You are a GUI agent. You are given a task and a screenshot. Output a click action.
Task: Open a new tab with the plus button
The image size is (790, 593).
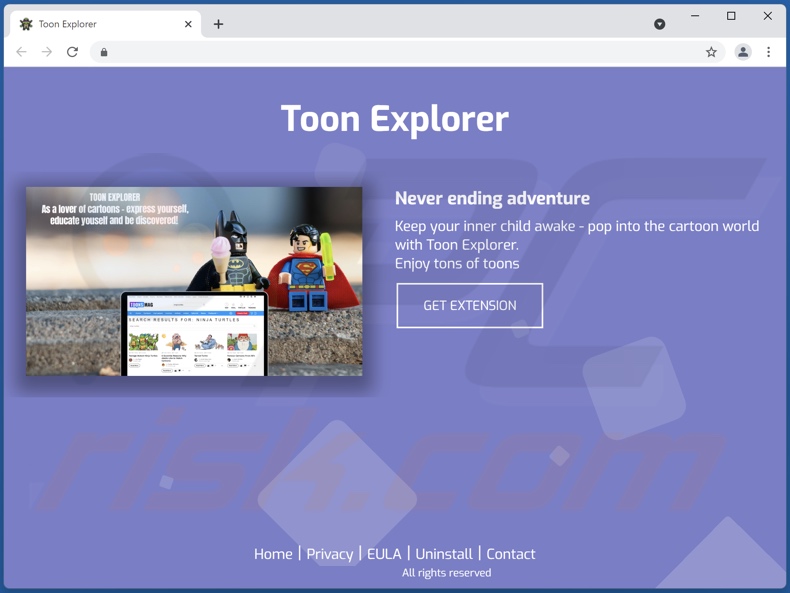click(x=218, y=24)
